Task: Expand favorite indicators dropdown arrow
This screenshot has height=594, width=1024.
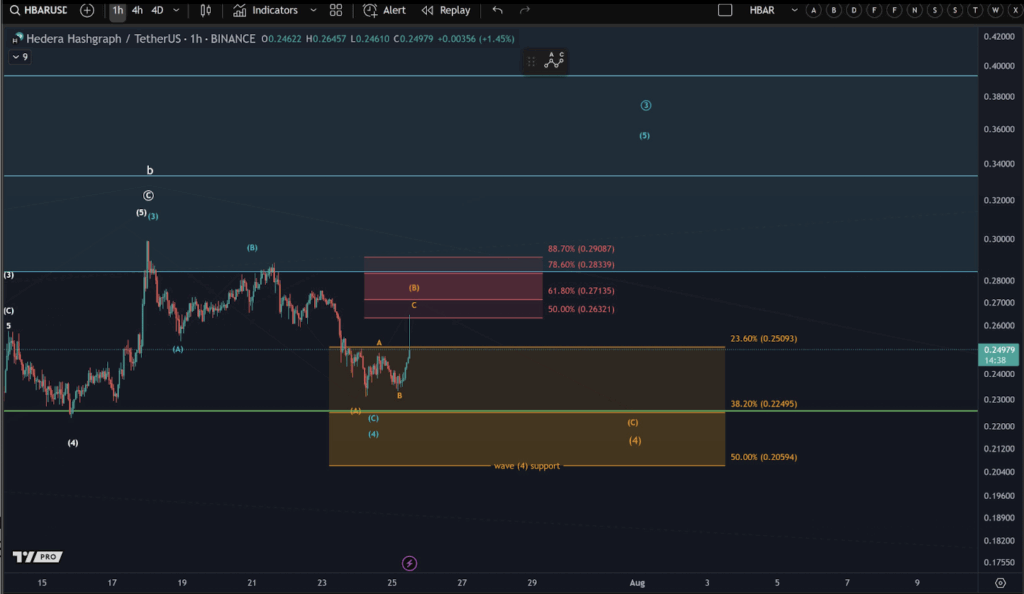Action: click(313, 10)
